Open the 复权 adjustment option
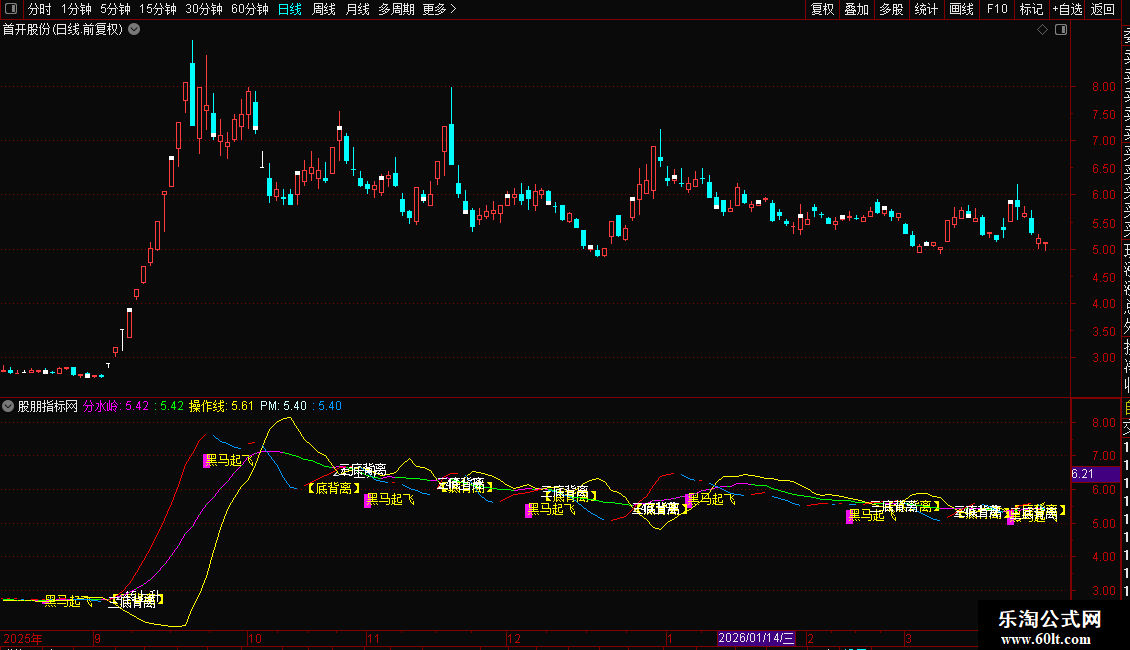 click(822, 9)
